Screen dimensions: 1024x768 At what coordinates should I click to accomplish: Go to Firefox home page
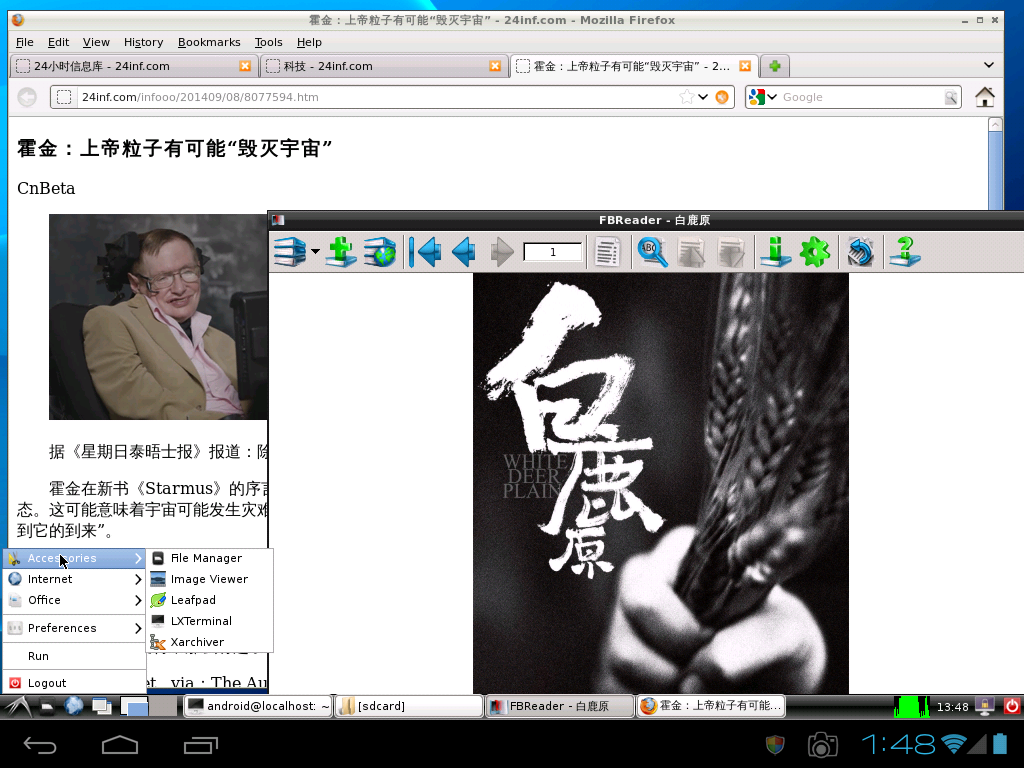pos(985,97)
